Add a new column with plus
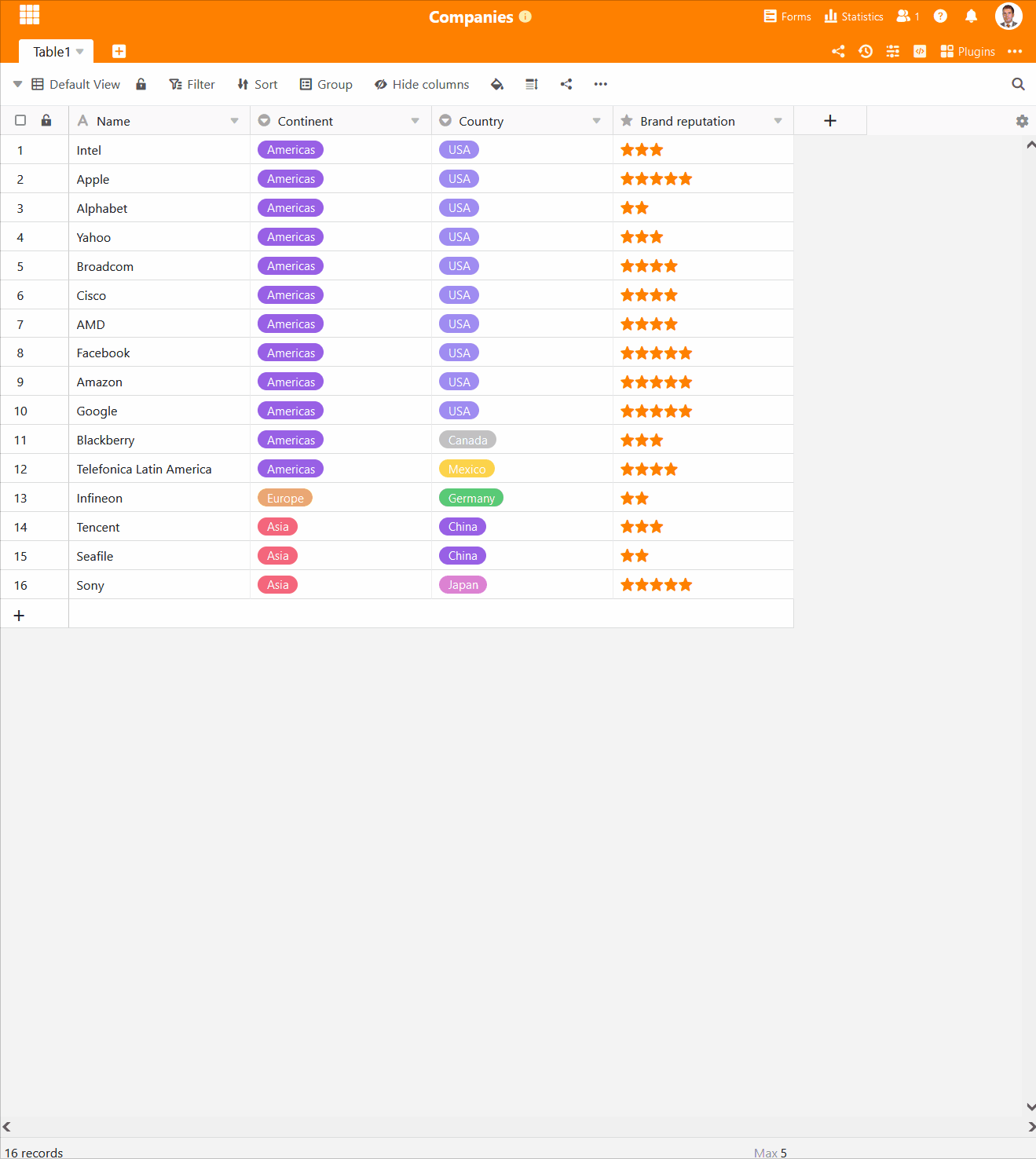The width and height of the screenshot is (1036, 1159). click(x=830, y=120)
